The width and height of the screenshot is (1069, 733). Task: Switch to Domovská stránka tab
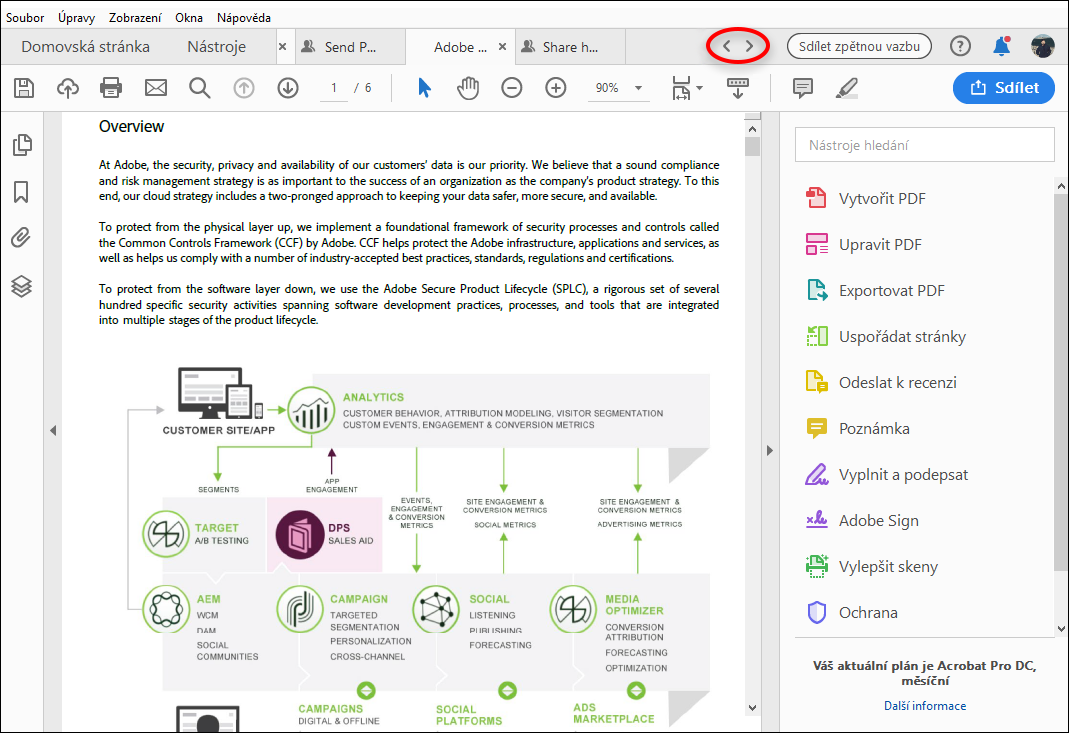85,46
